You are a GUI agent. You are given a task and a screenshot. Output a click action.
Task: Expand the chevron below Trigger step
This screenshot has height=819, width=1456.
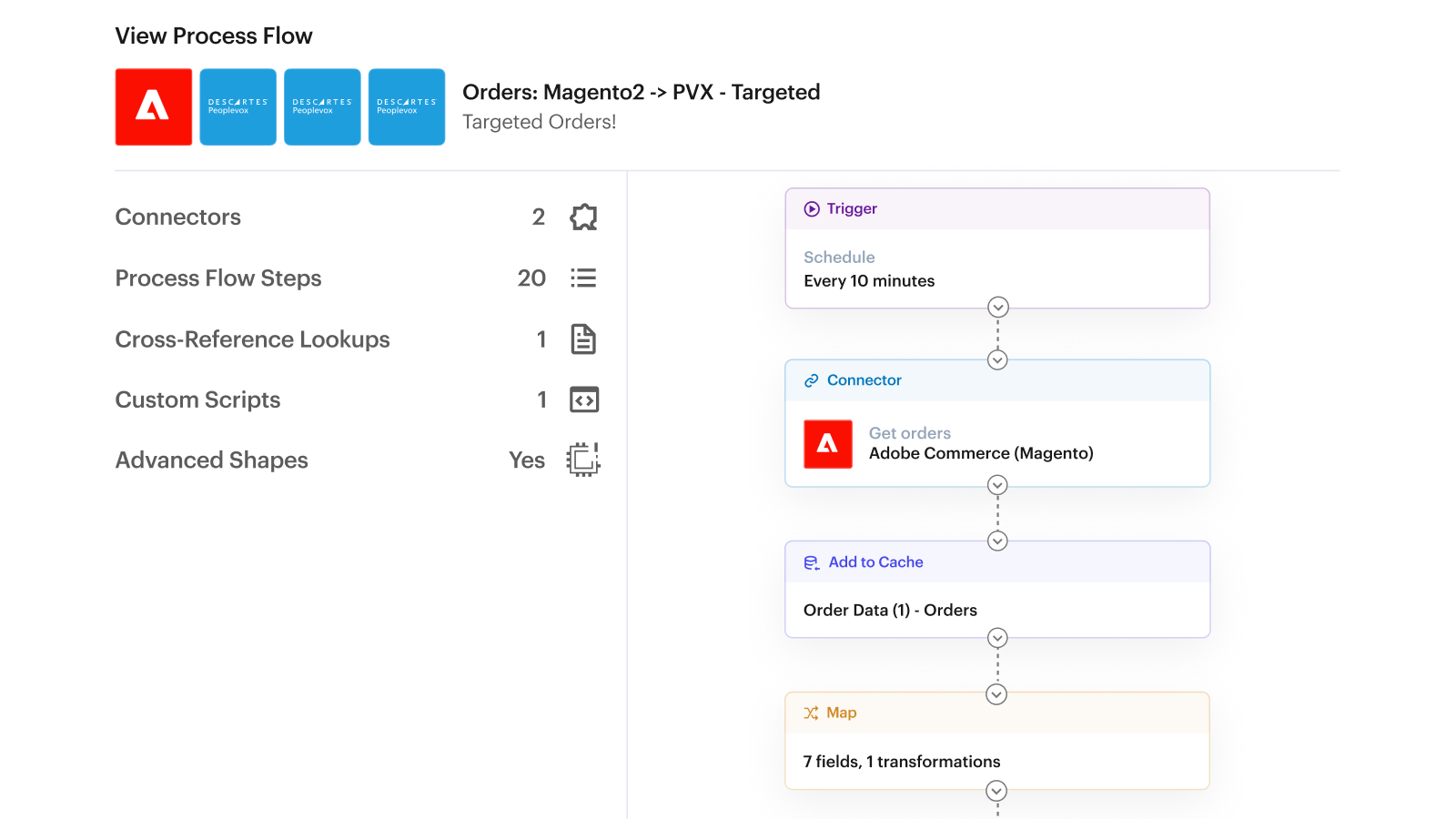(x=998, y=307)
